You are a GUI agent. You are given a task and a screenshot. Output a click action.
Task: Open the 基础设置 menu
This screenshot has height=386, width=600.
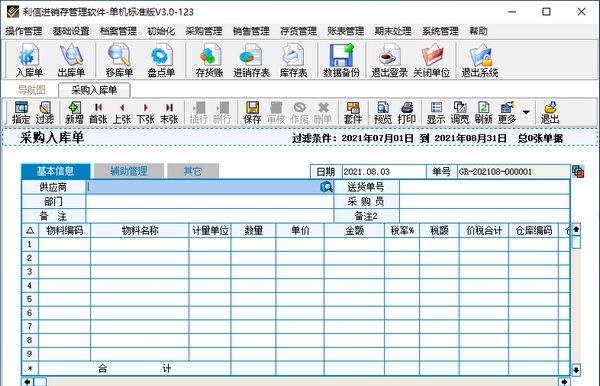click(x=71, y=31)
